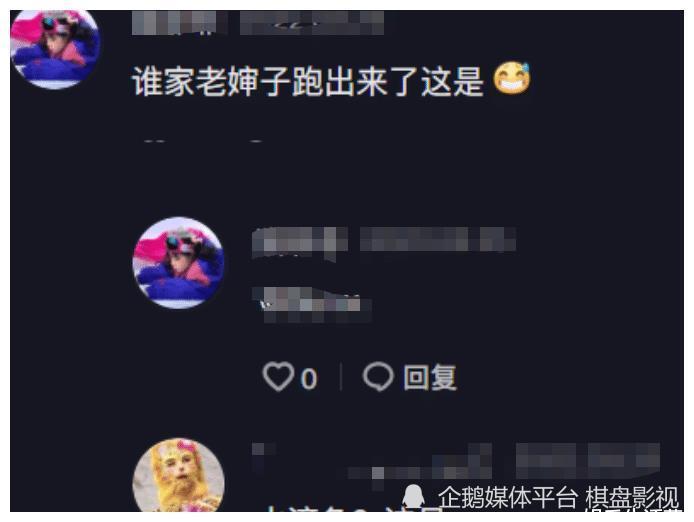Click the blurred username of the reply comment
This screenshot has height=522, width=694.
300,242
